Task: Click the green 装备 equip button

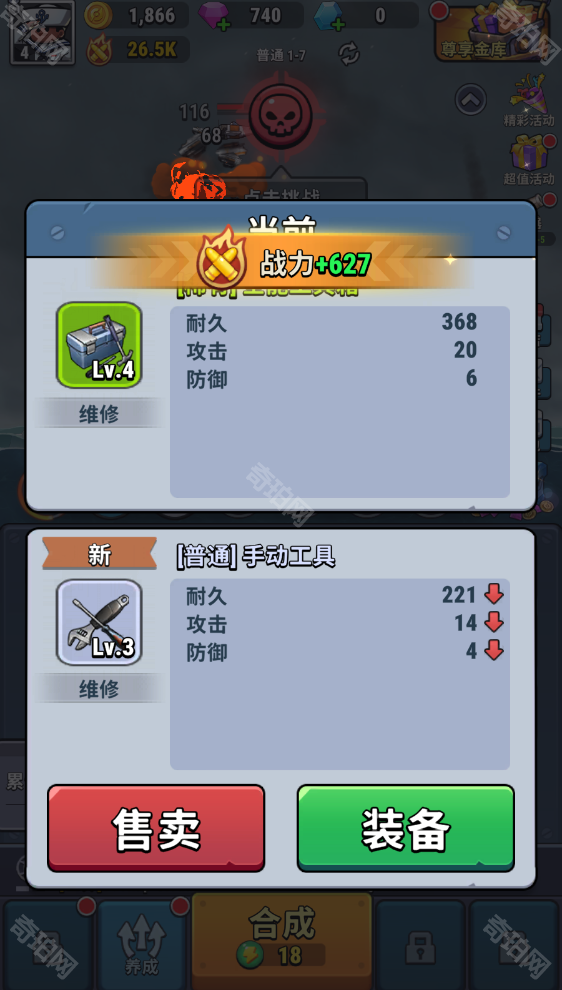Action: click(x=405, y=828)
